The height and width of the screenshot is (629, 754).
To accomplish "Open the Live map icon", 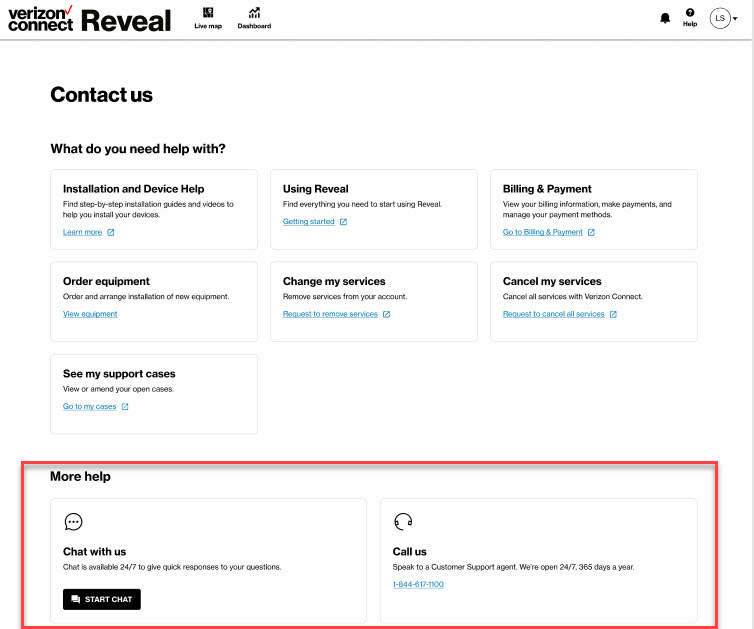I will pyautogui.click(x=208, y=13).
